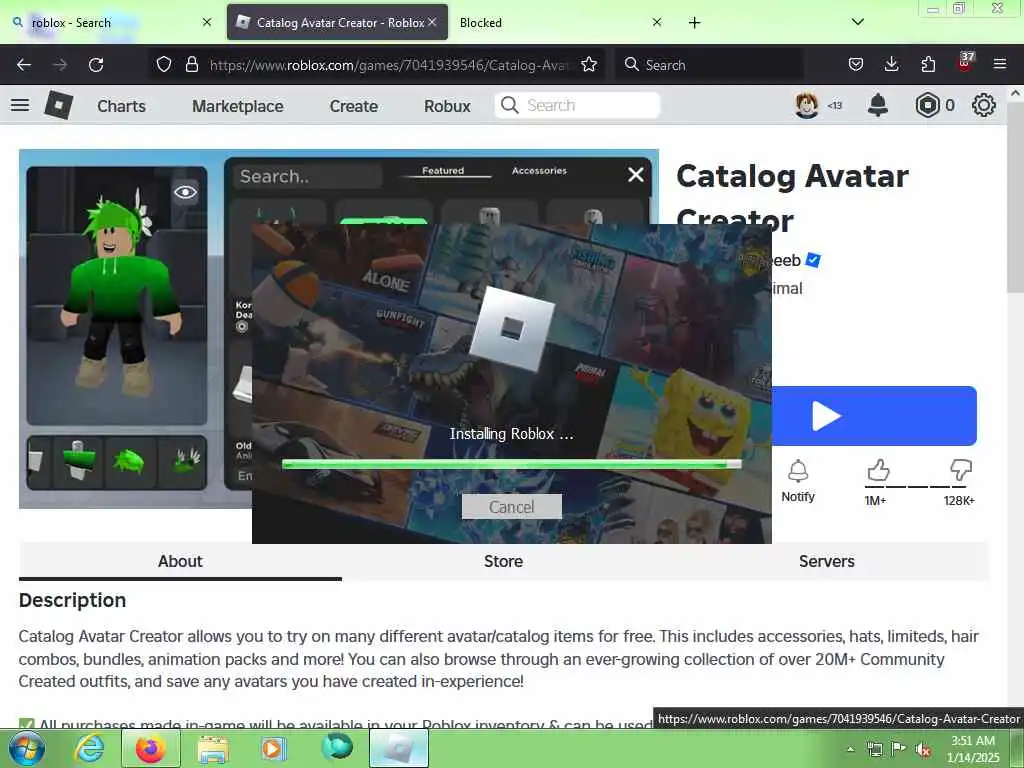Click the blue Play button
The width and height of the screenshot is (1024, 768).
874,416
